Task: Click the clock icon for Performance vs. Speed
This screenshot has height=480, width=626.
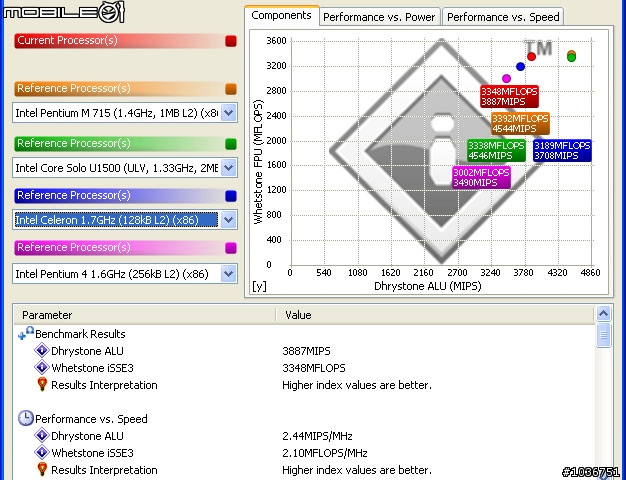Action: [x=26, y=418]
